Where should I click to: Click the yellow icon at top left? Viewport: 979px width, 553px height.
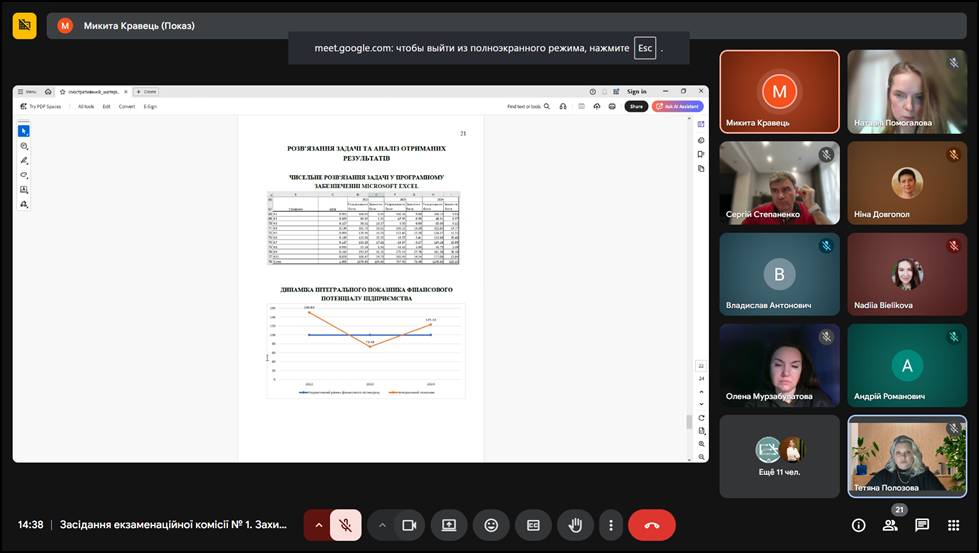click(x=25, y=25)
